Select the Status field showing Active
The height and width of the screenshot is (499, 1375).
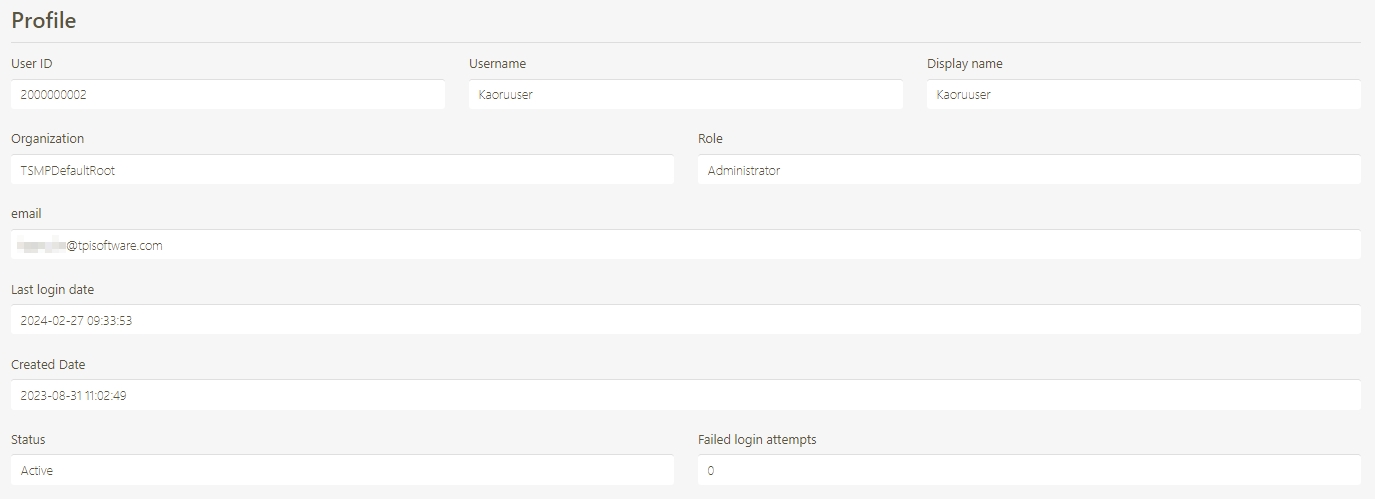click(342, 470)
